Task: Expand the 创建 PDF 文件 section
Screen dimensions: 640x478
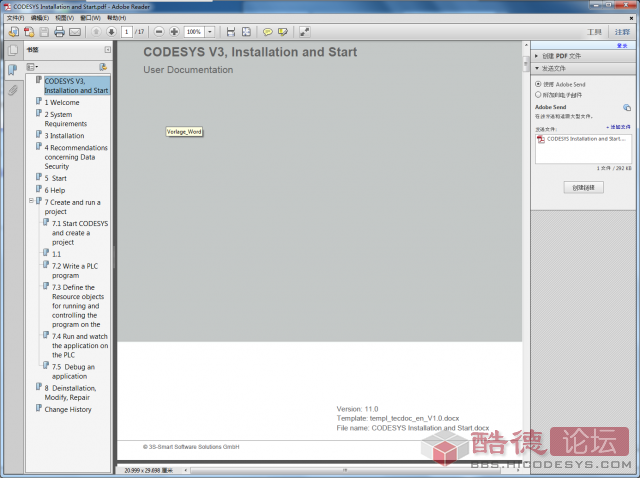Action: pos(537,56)
